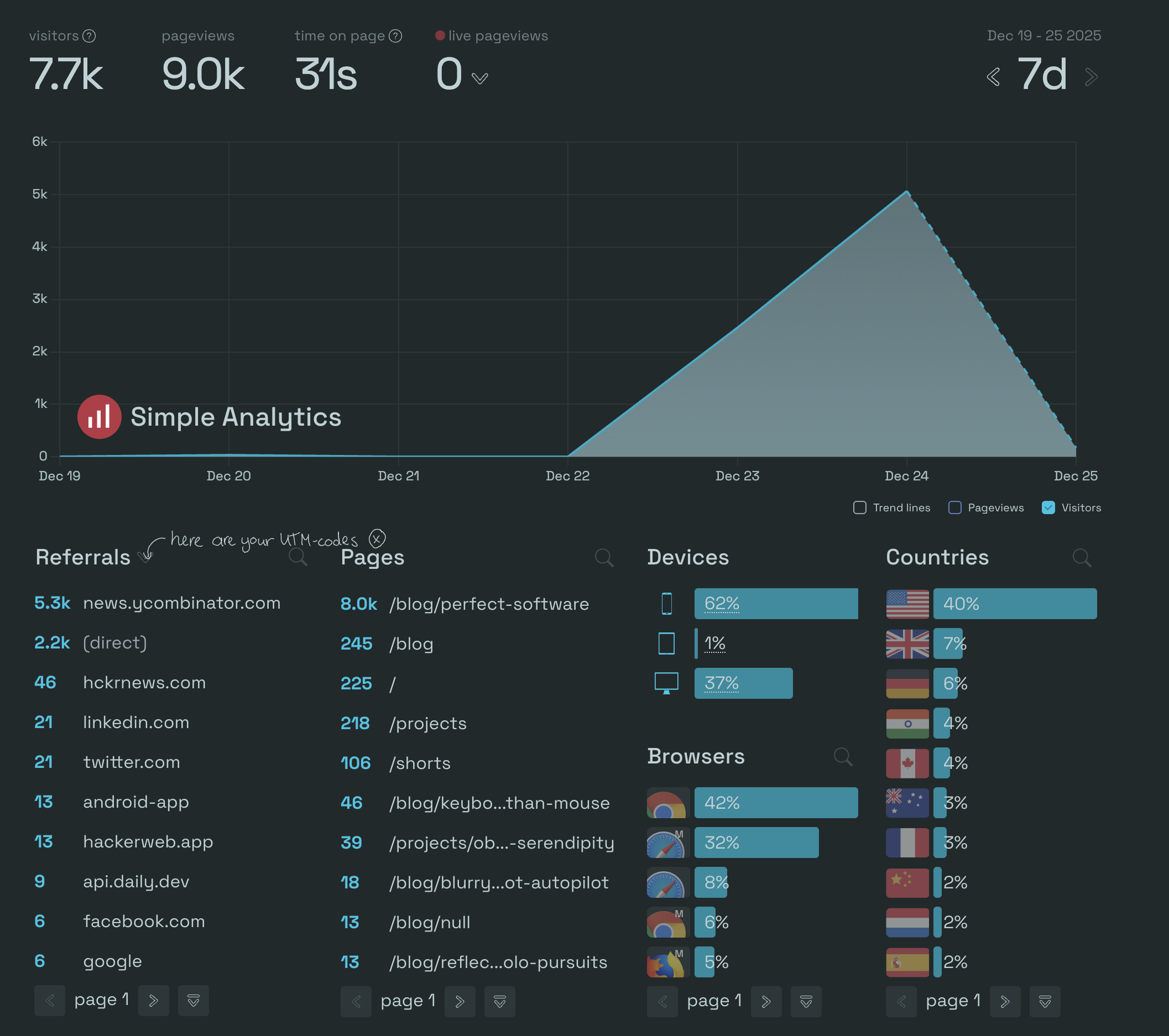Viewport: 1169px width, 1036px height.
Task: Click the US flag in Countries
Action: (x=907, y=603)
